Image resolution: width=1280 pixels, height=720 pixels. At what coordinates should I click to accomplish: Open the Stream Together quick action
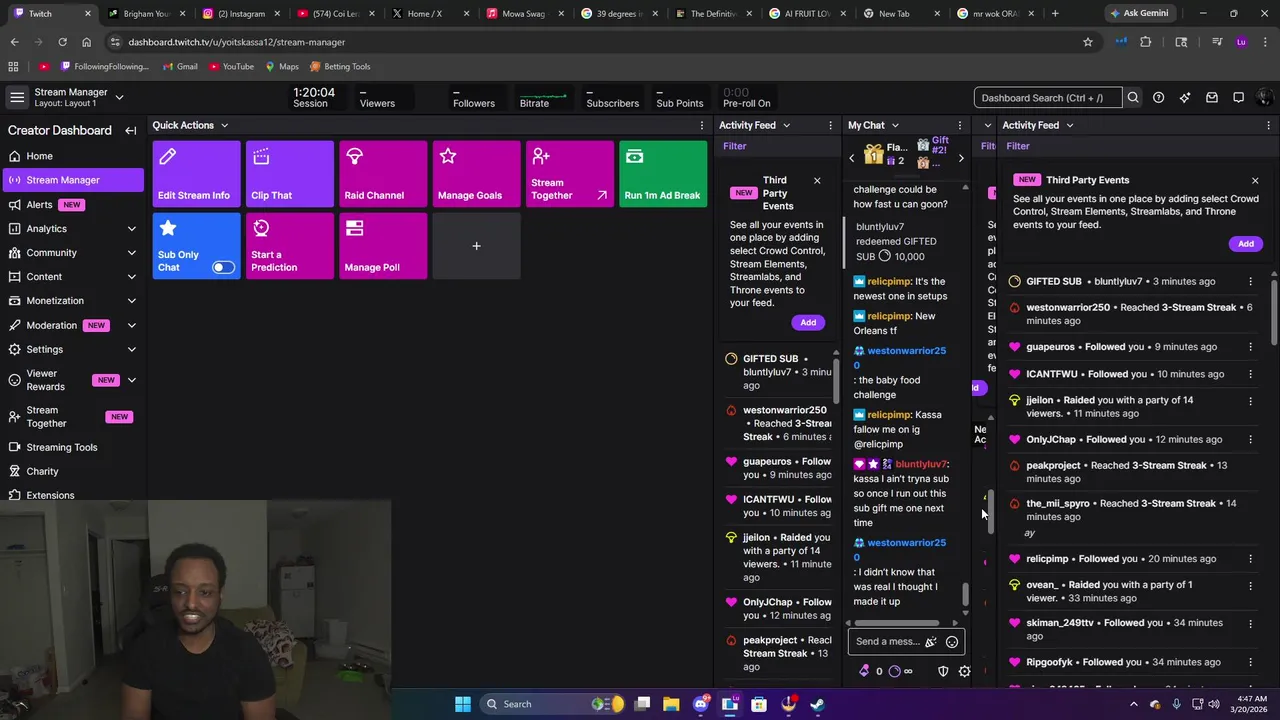(570, 174)
